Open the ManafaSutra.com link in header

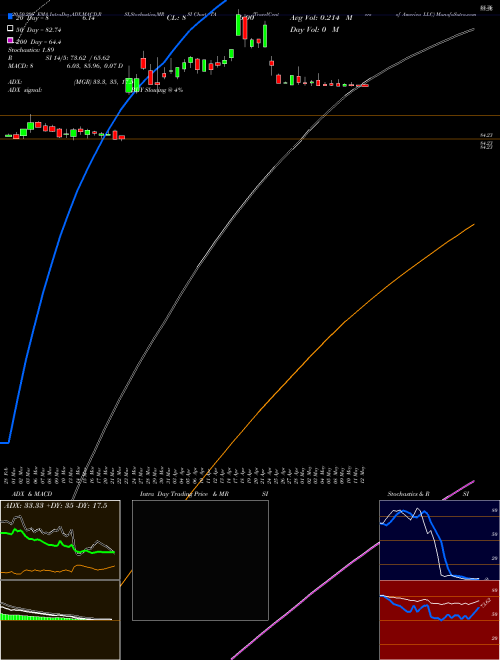[x=456, y=14]
